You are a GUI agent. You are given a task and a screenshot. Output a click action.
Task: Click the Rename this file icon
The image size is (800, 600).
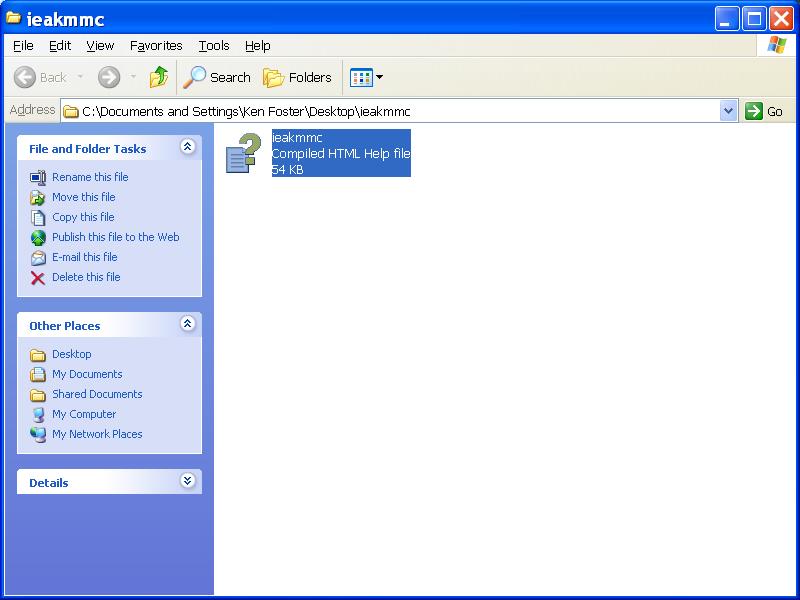[x=38, y=178]
